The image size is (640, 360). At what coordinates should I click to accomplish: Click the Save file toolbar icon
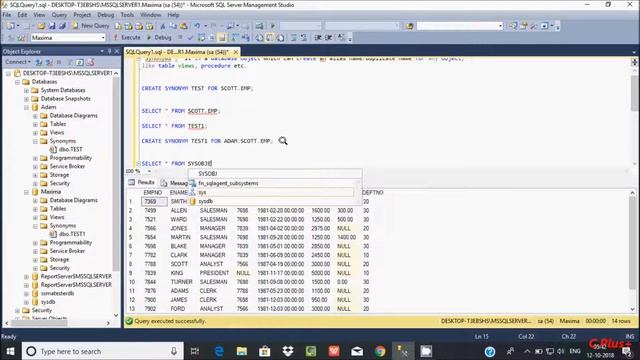click(x=52, y=26)
